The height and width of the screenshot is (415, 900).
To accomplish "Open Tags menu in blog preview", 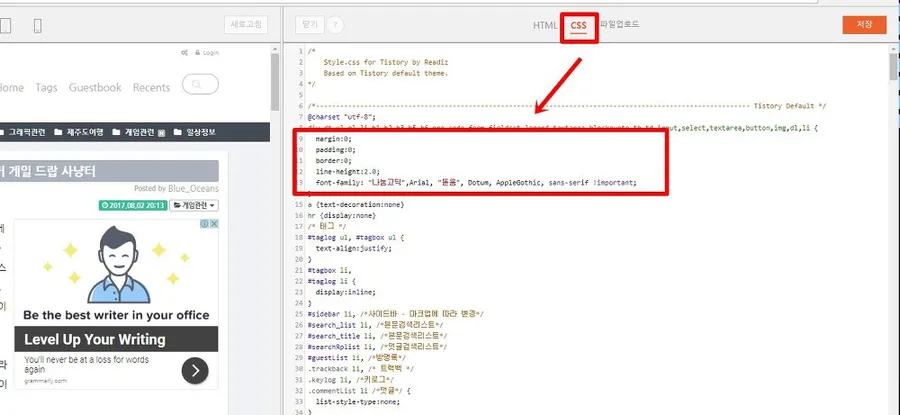I will coord(46,87).
